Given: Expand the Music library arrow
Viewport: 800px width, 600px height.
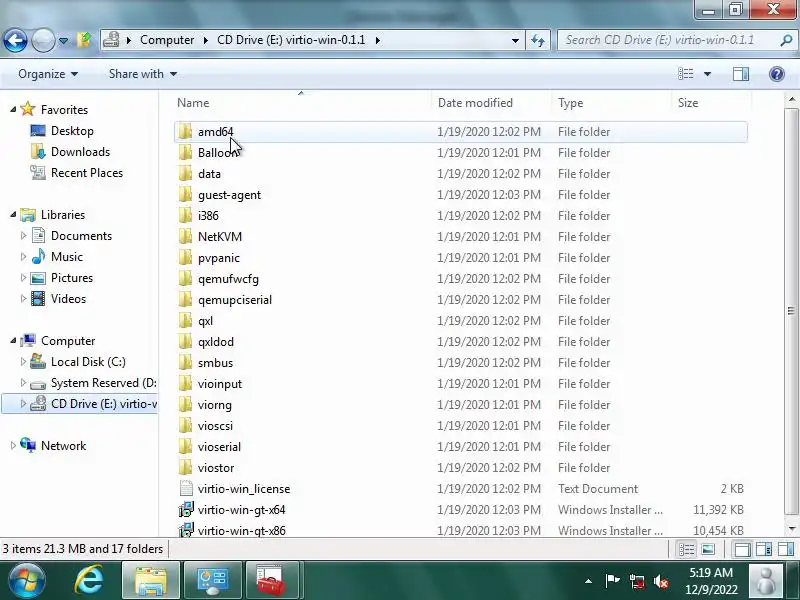Looking at the screenshot, I should tap(23, 257).
